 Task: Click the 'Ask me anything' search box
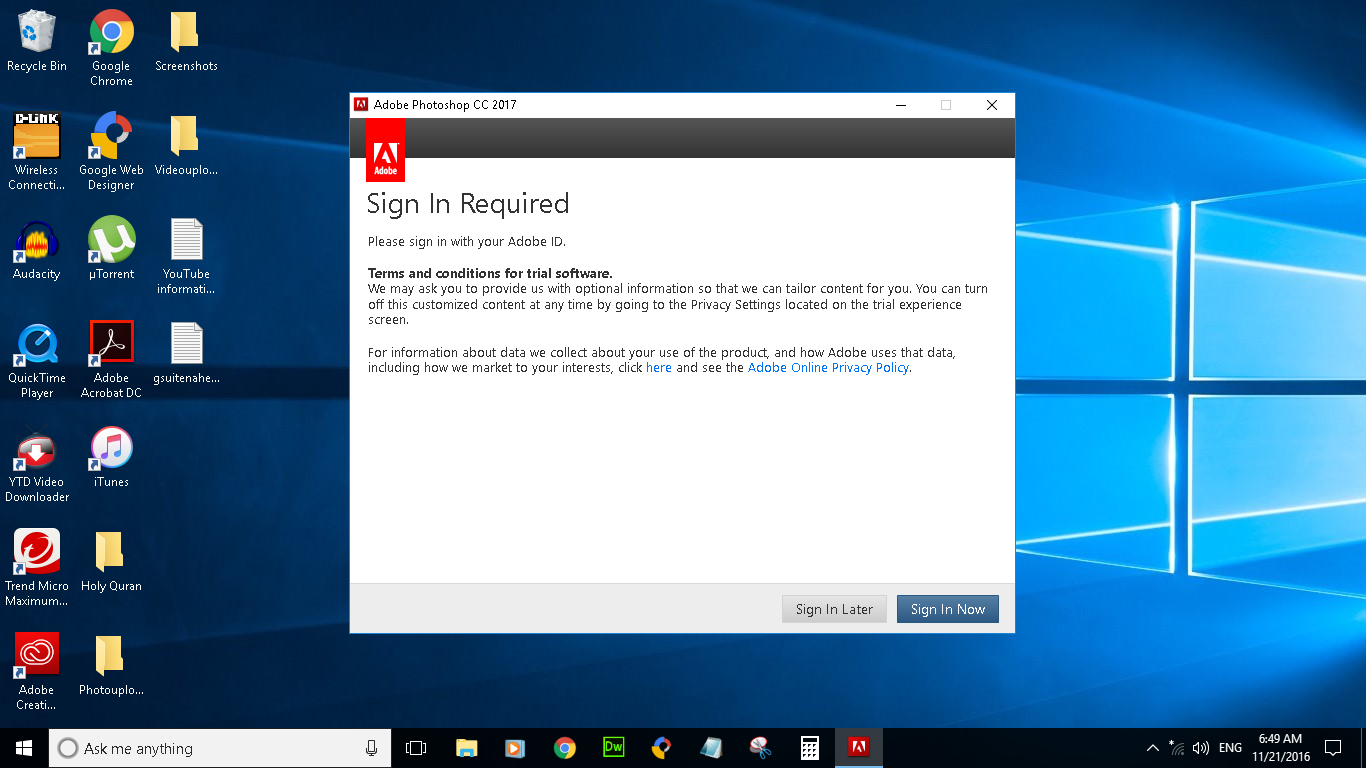(218, 748)
